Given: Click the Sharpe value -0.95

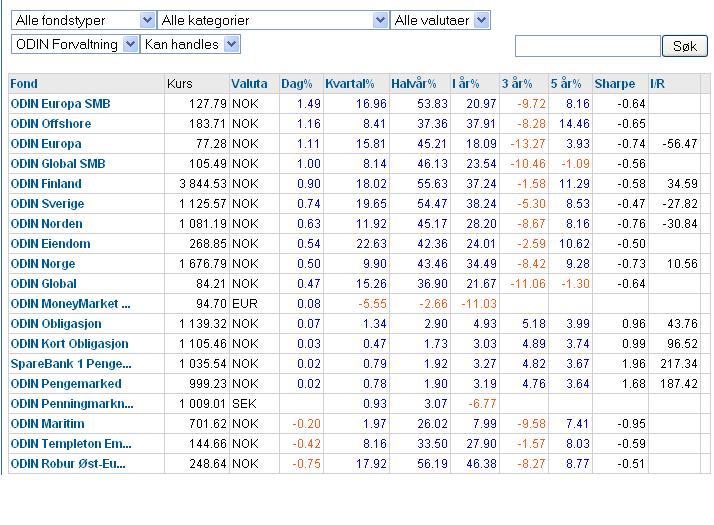Looking at the screenshot, I should pos(632,424).
